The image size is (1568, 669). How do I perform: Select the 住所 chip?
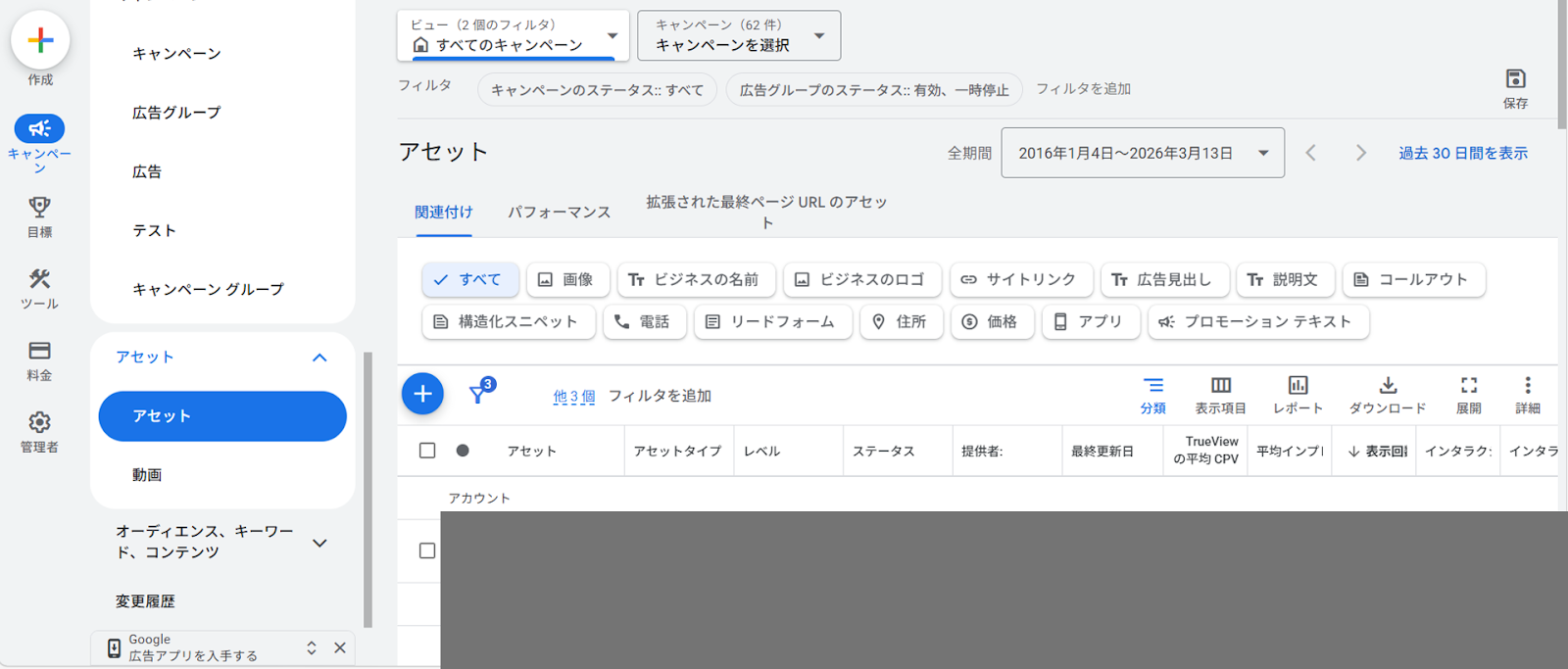[x=902, y=321]
